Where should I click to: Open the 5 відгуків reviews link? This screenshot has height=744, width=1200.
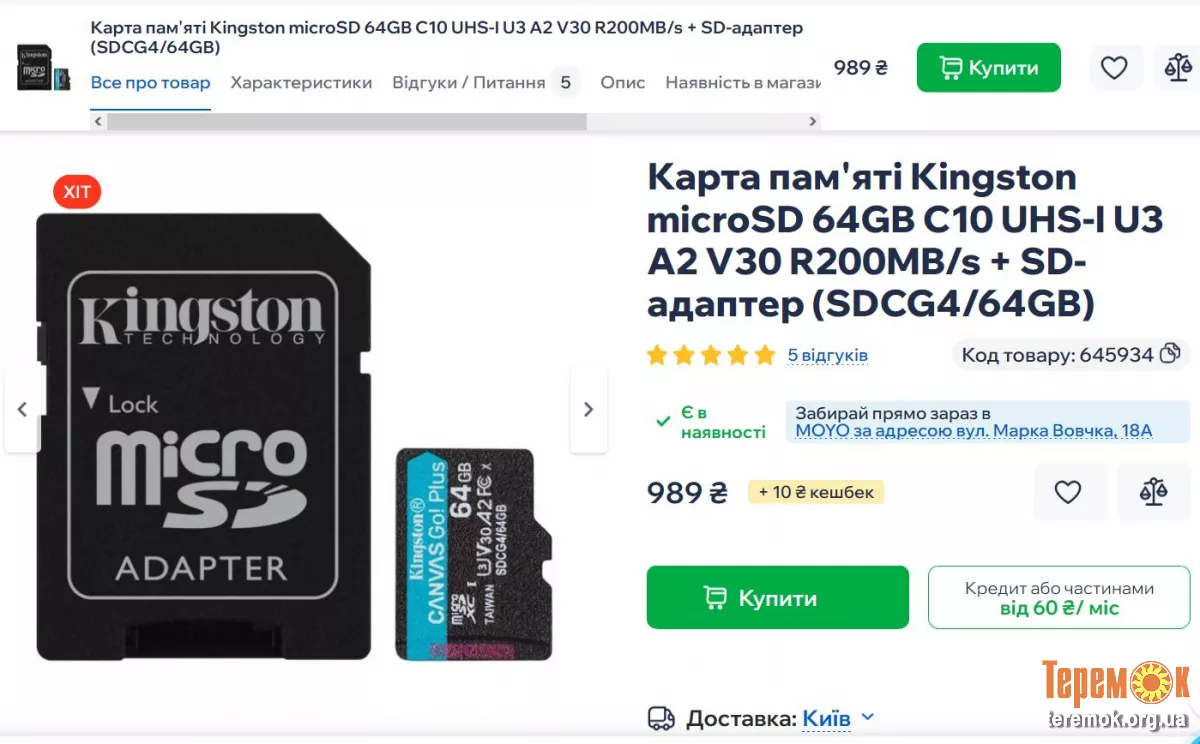[x=828, y=355]
